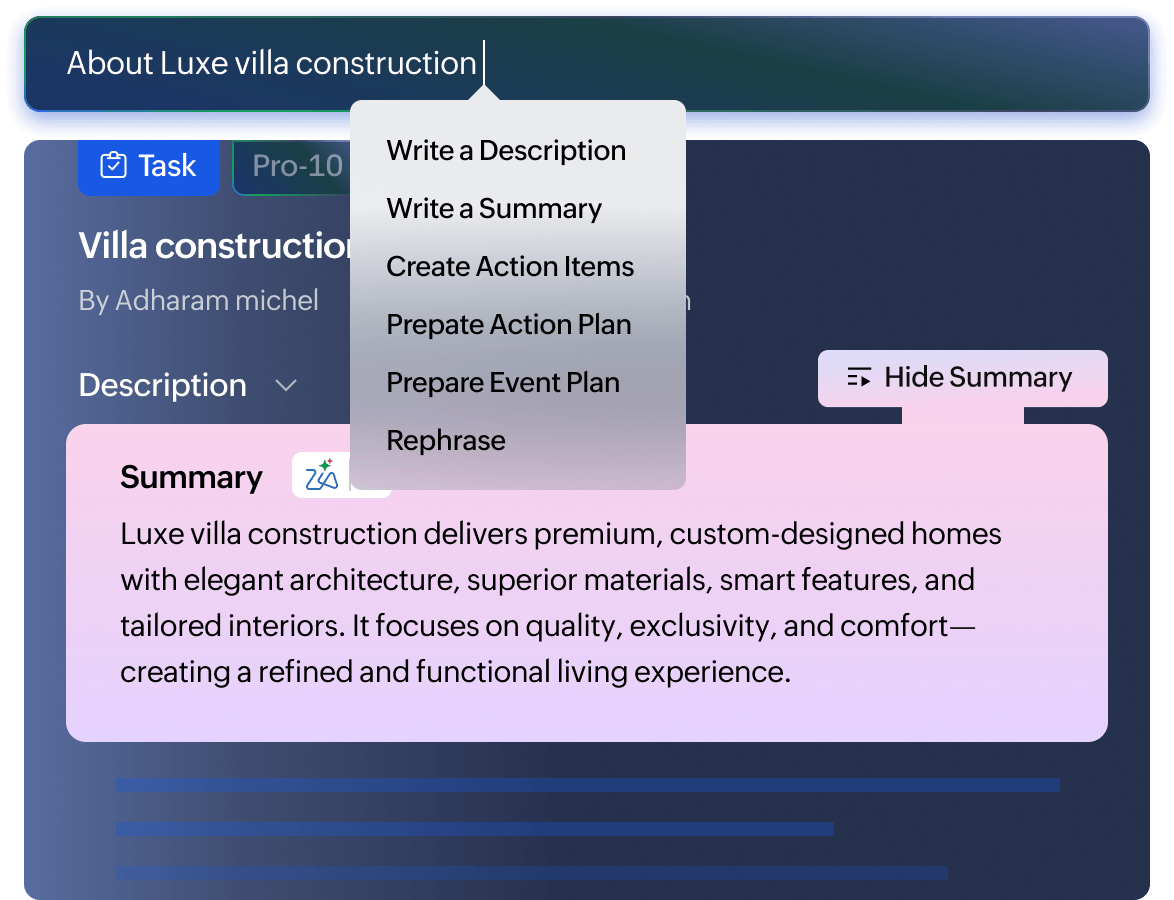Screen dimensions: 1174x900
Task: Click the caret in the prompt field
Action: pyautogui.click(x=484, y=63)
